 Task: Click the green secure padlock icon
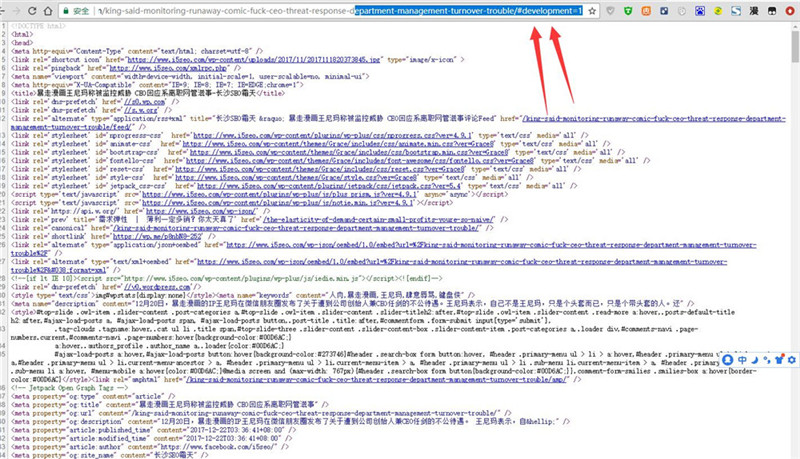pyautogui.click(x=66, y=11)
